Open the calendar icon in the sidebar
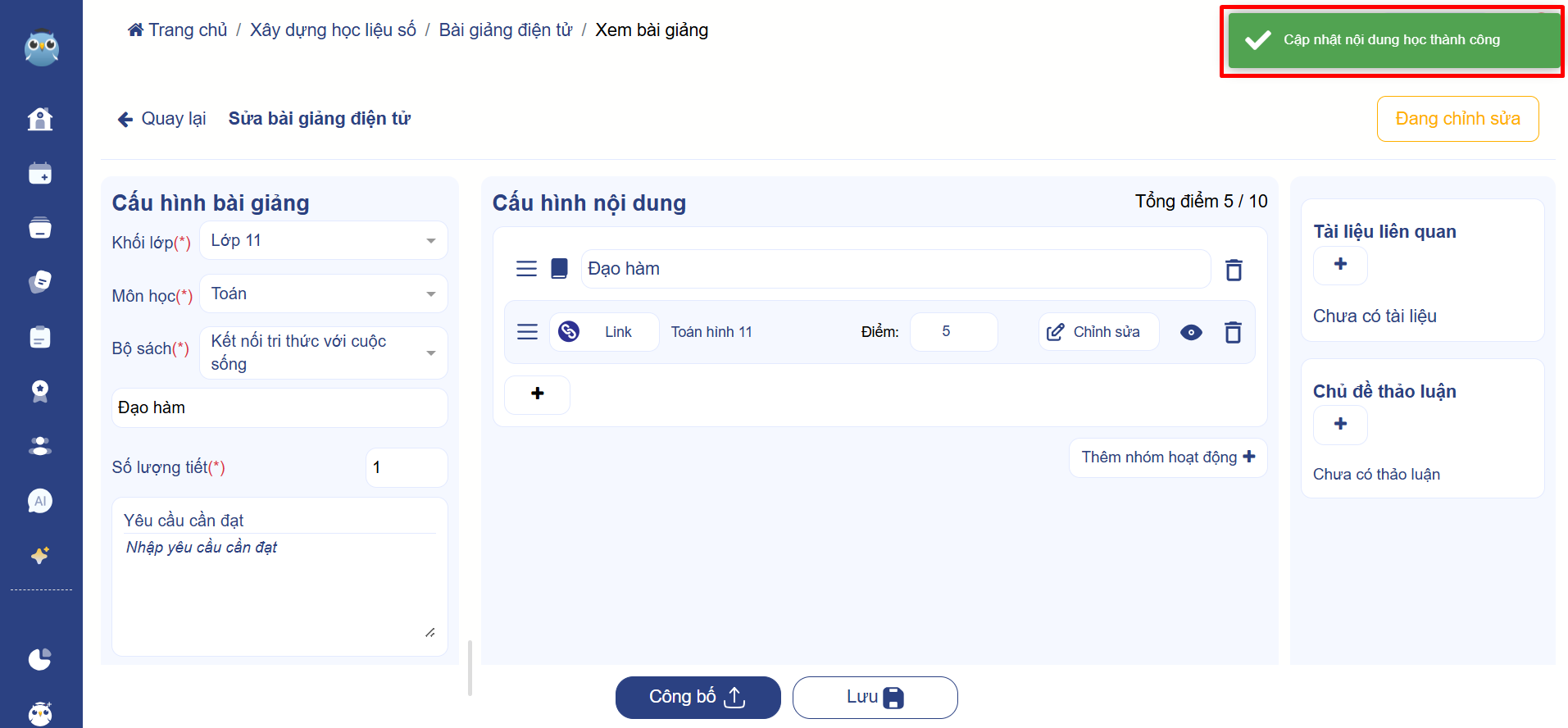 click(x=40, y=174)
